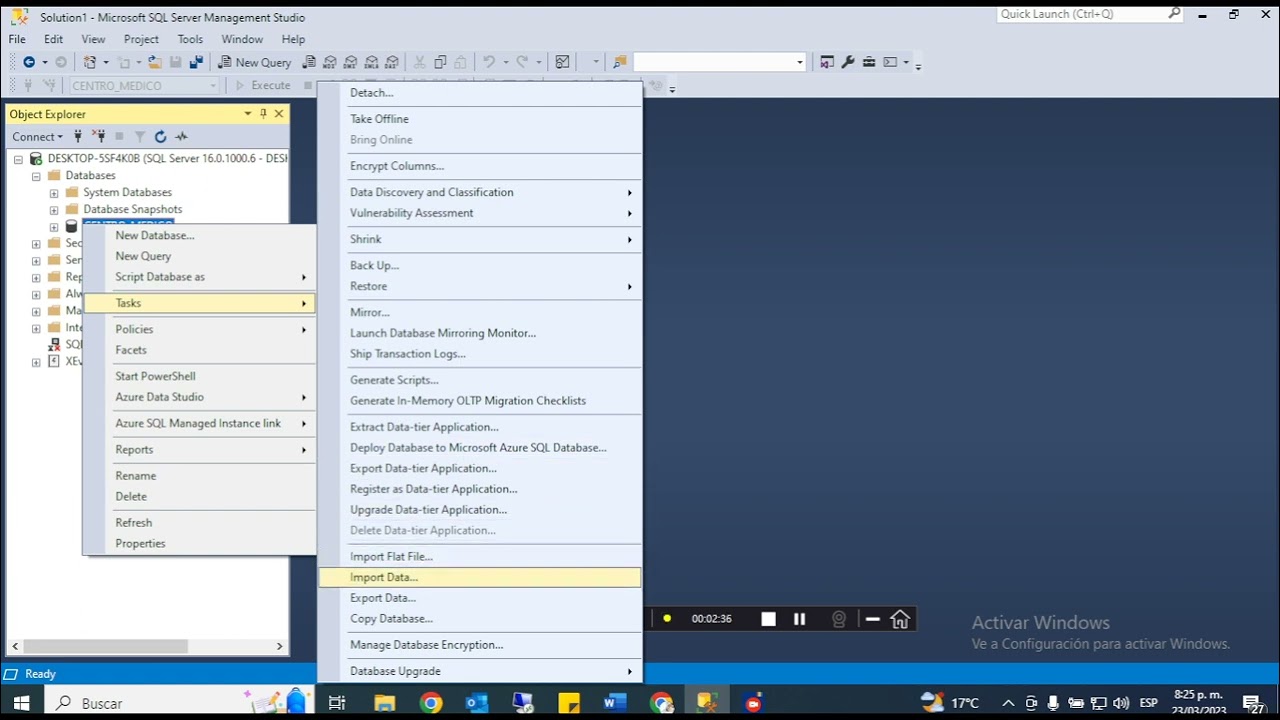Close the Object Explorer panel
The image size is (1280, 720).
[279, 114]
